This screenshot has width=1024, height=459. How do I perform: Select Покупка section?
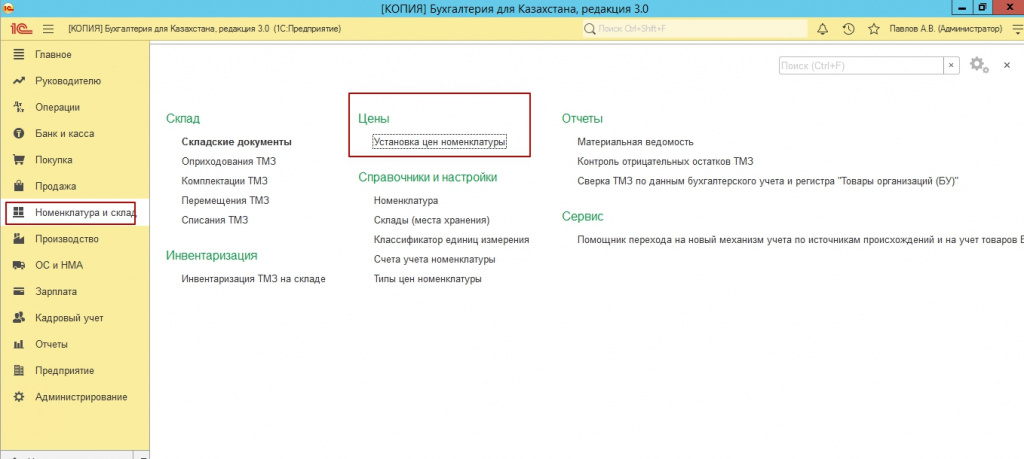(x=54, y=160)
